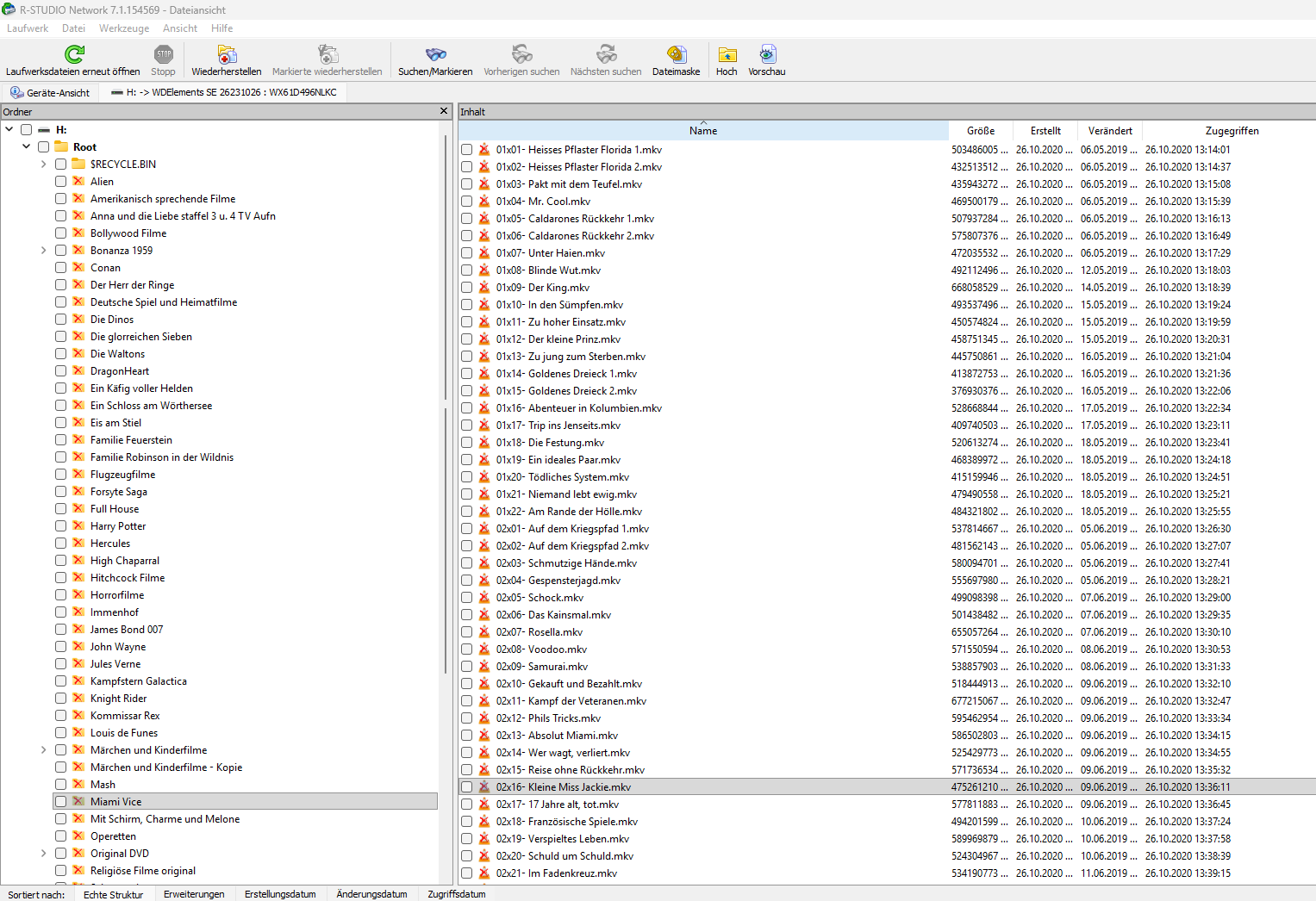Click the deleted folder icon beside James Bond 007
1316x901 pixels.
[x=78, y=629]
